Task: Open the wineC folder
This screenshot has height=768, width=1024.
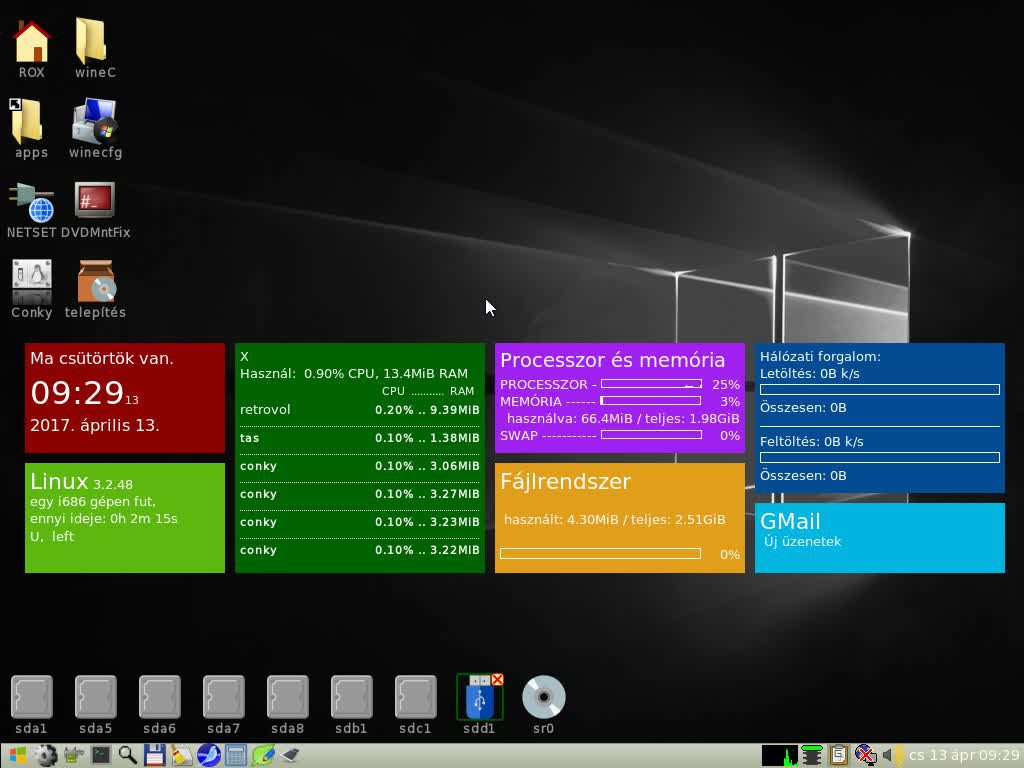Action: [95, 42]
